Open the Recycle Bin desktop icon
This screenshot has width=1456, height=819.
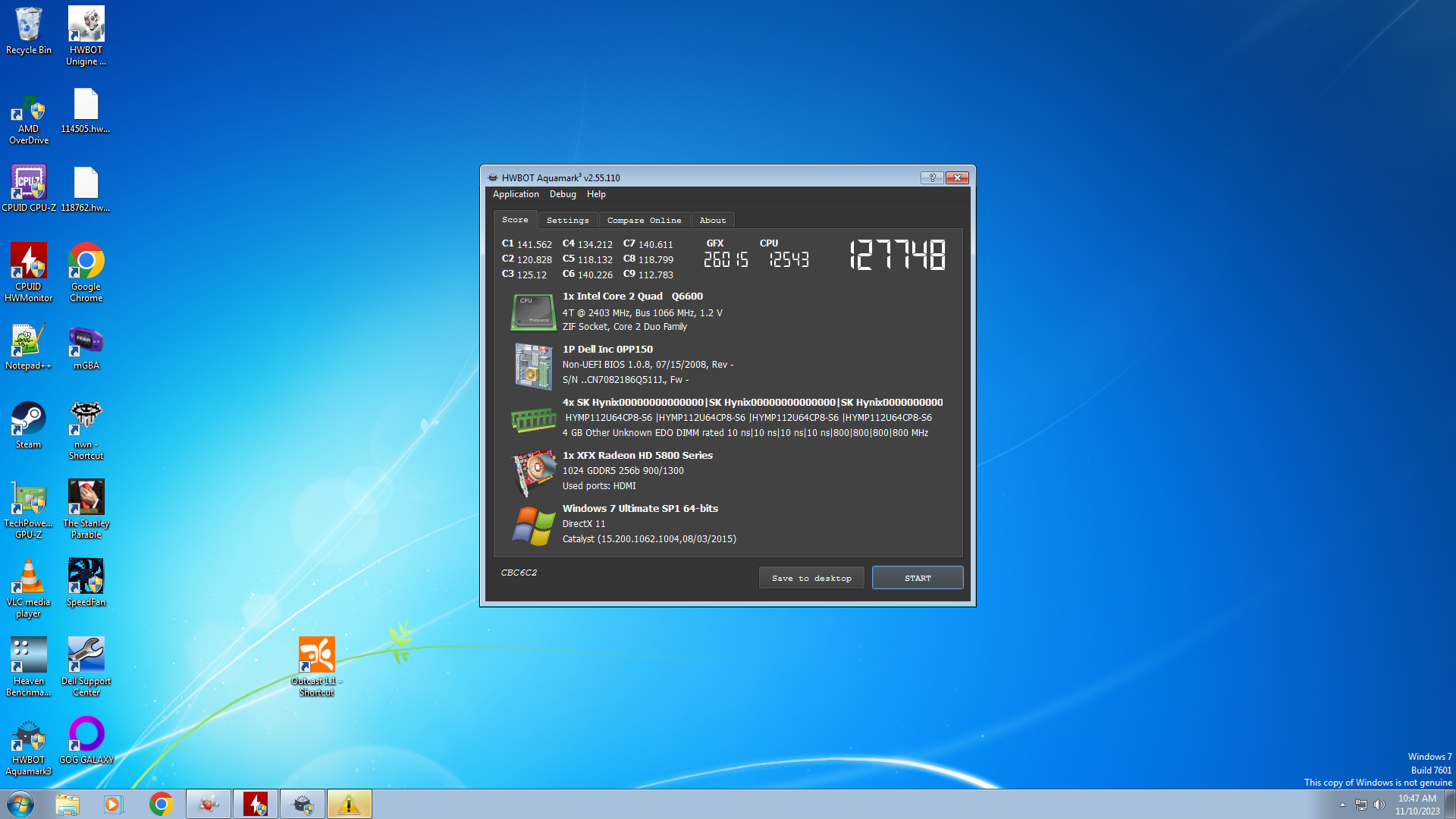(29, 31)
